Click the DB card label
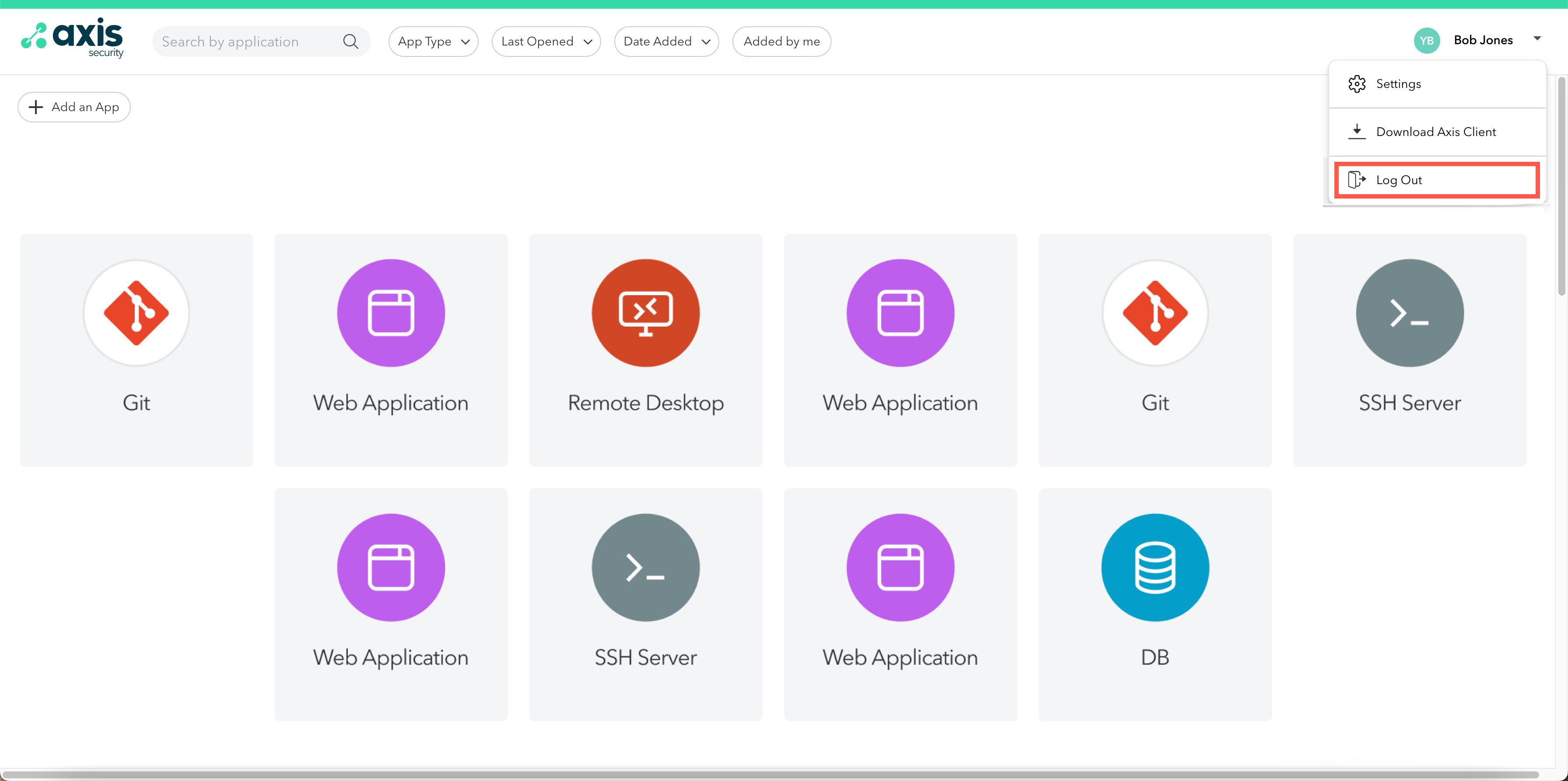Viewport: 1568px width, 781px height. point(1155,658)
